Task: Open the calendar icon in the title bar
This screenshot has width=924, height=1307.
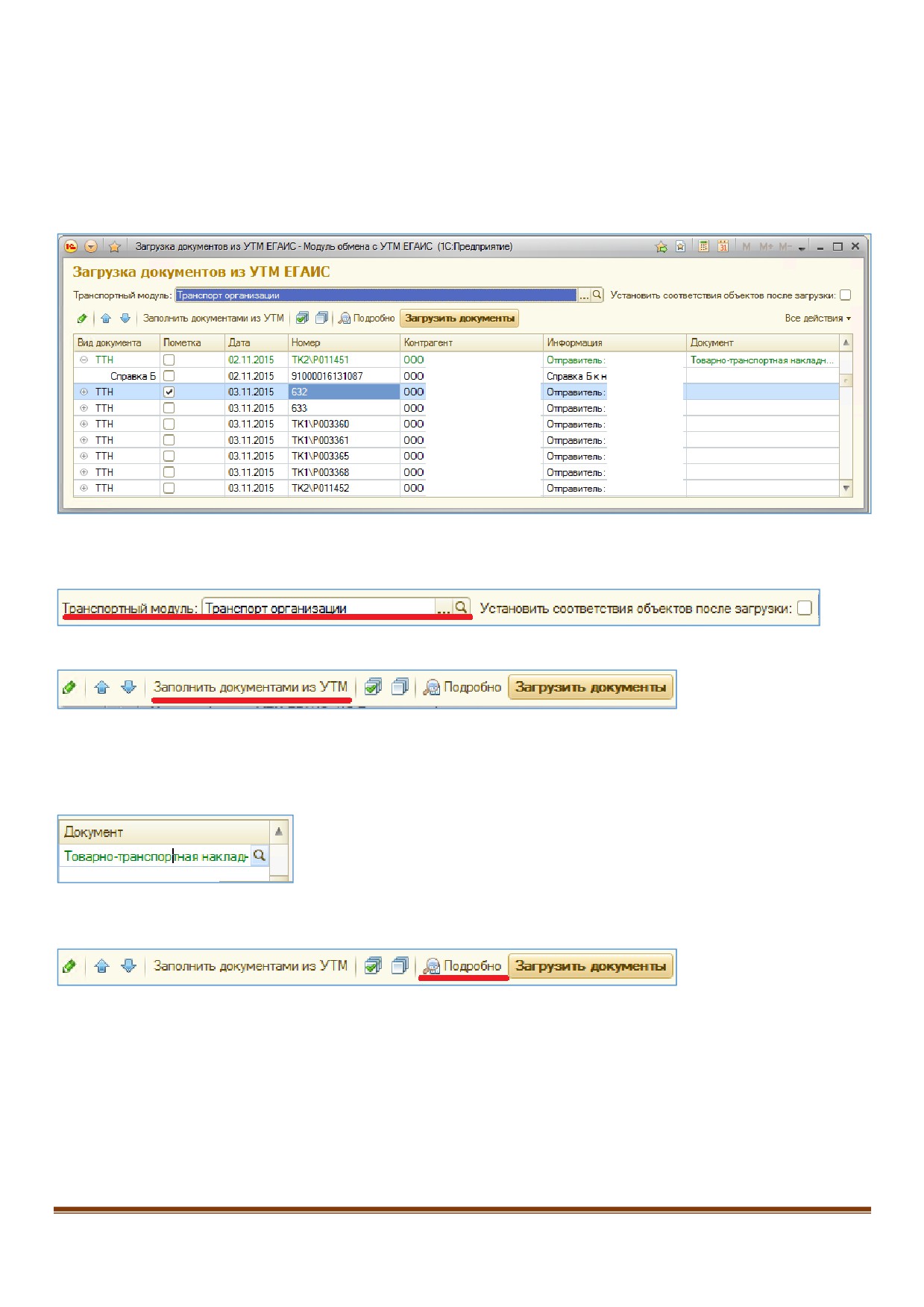Action: coord(723,246)
